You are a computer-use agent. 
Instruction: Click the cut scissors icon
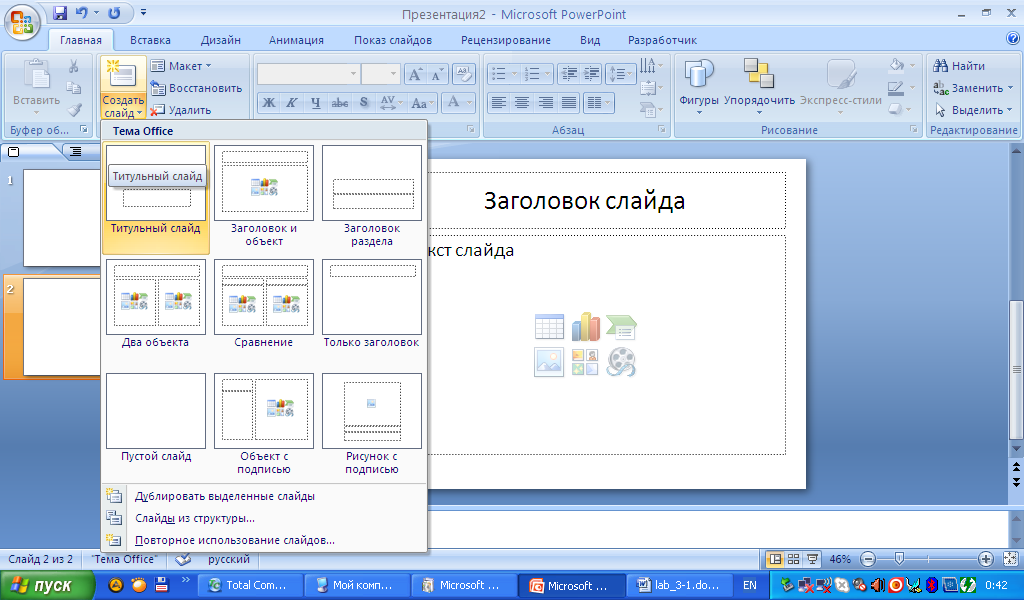point(73,66)
